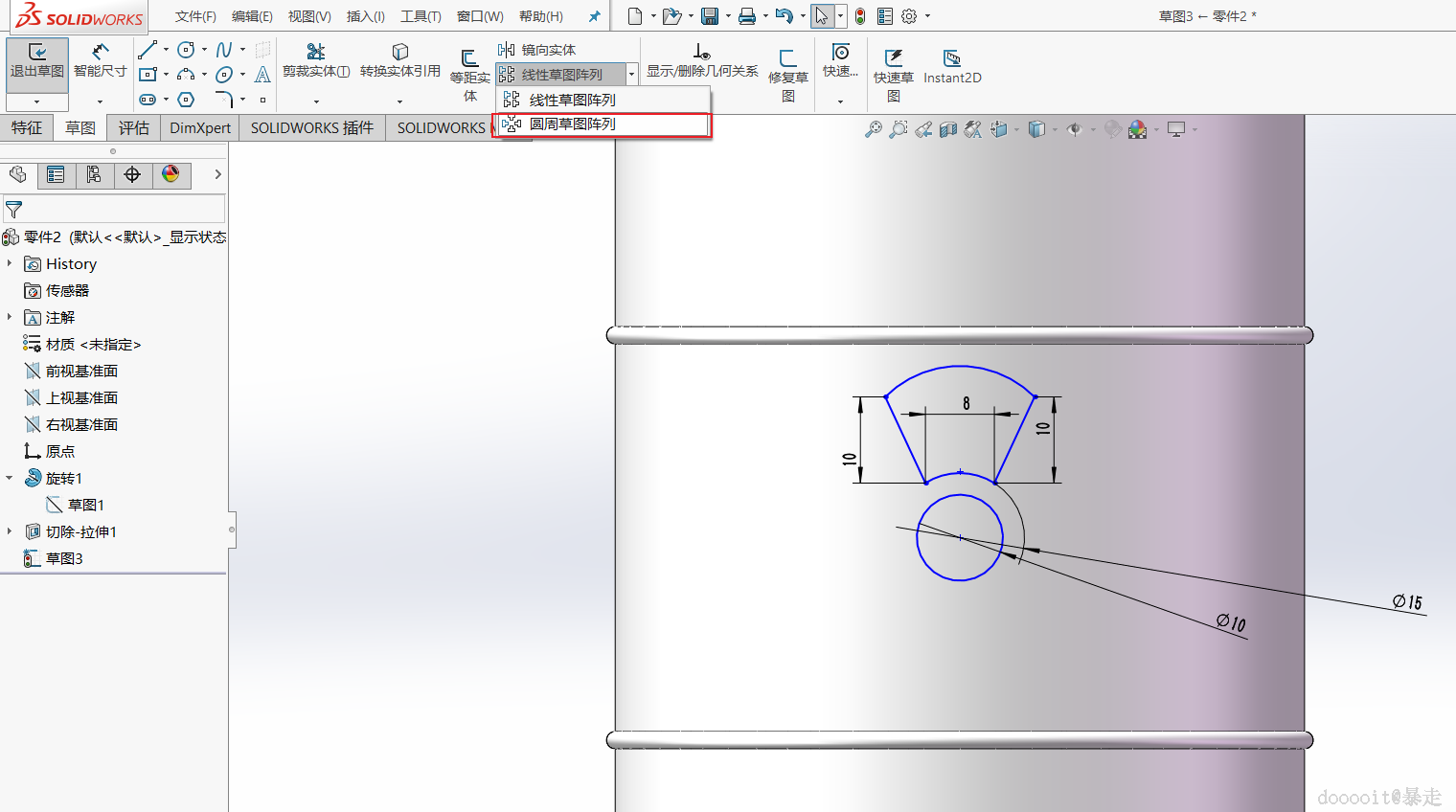Click the Zoom to Fit magnifier icon
1456x812 pixels.
(873, 129)
